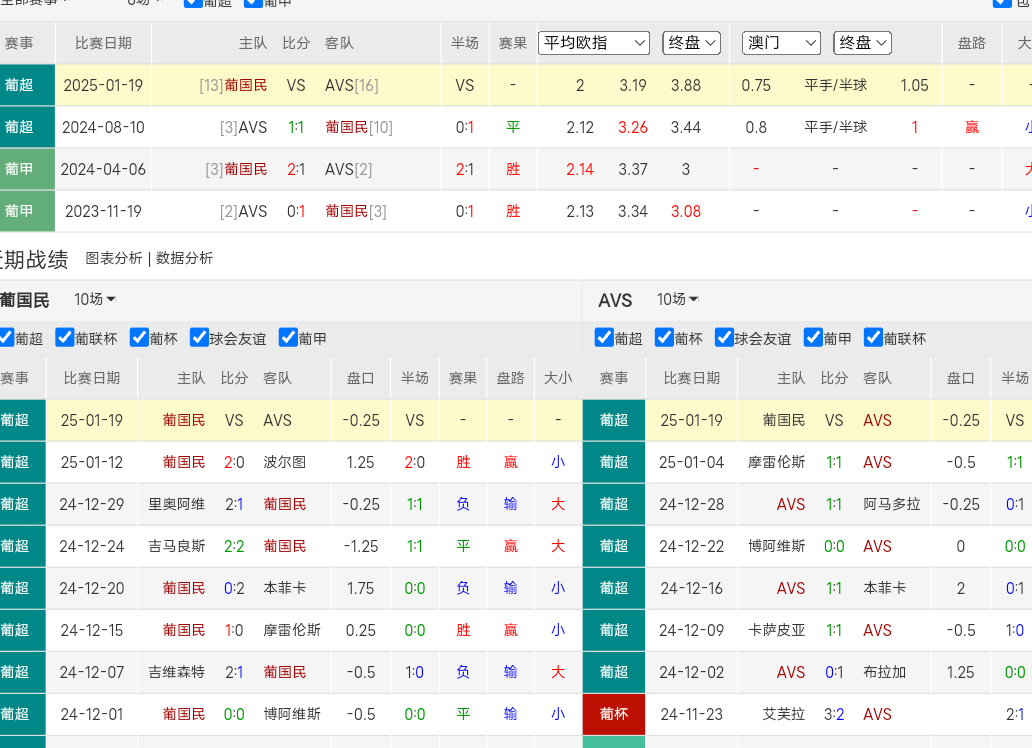Click 本菲卡 opponent in 24-12-20 row
This screenshot has width=1032, height=748.
click(284, 588)
